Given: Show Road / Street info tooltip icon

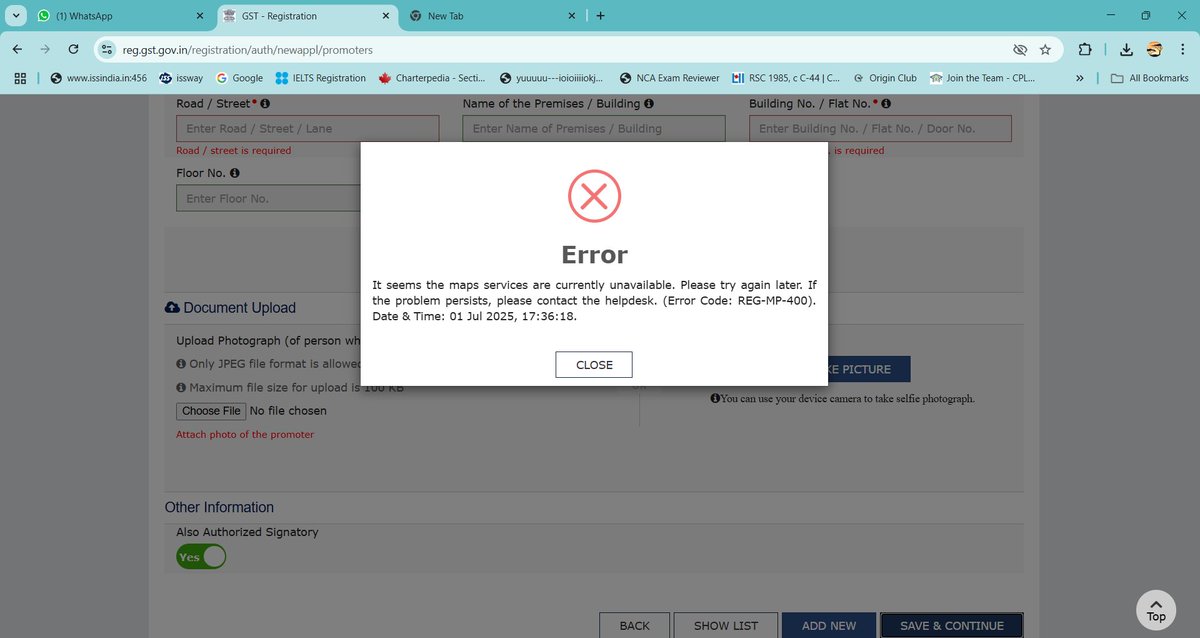Looking at the screenshot, I should click(x=265, y=103).
